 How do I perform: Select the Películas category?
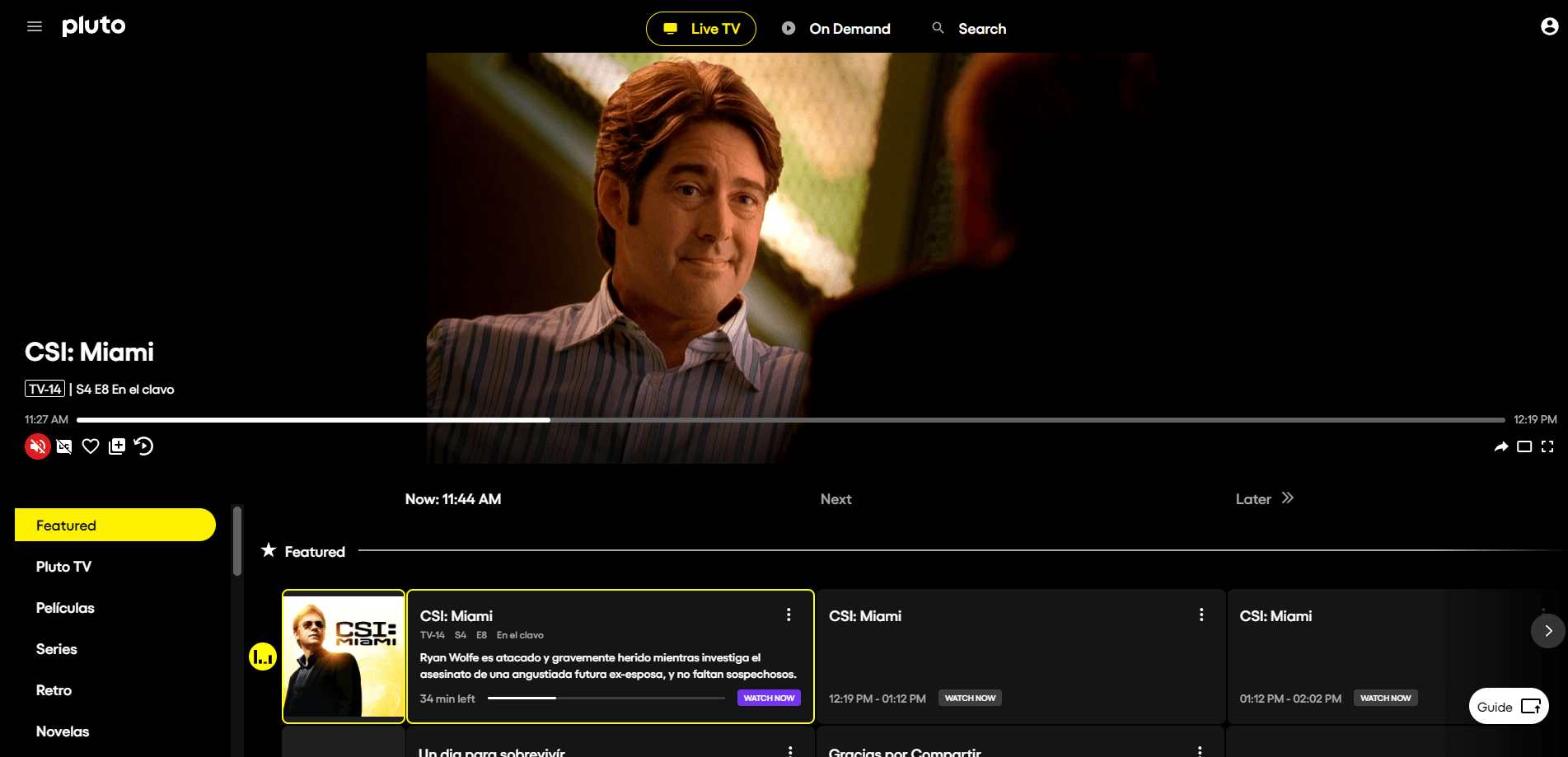coord(65,608)
